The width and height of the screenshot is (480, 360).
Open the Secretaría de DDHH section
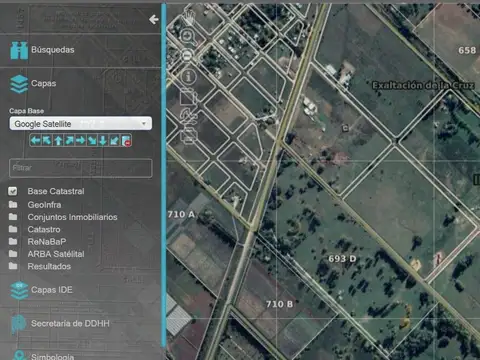tap(60, 323)
